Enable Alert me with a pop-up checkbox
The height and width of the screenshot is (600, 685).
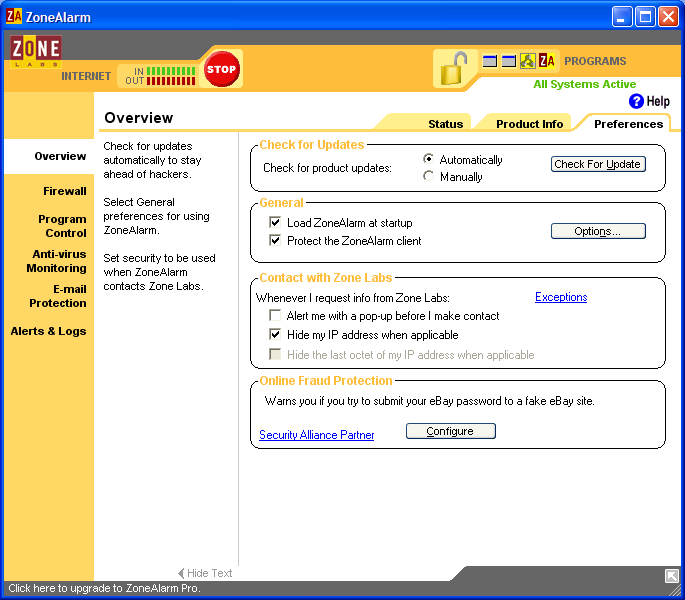click(x=276, y=316)
